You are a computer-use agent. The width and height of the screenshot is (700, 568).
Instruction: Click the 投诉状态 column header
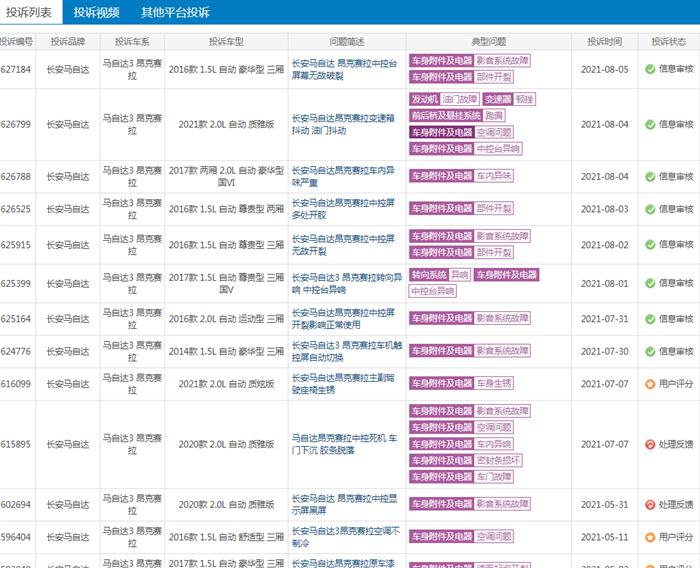point(669,42)
